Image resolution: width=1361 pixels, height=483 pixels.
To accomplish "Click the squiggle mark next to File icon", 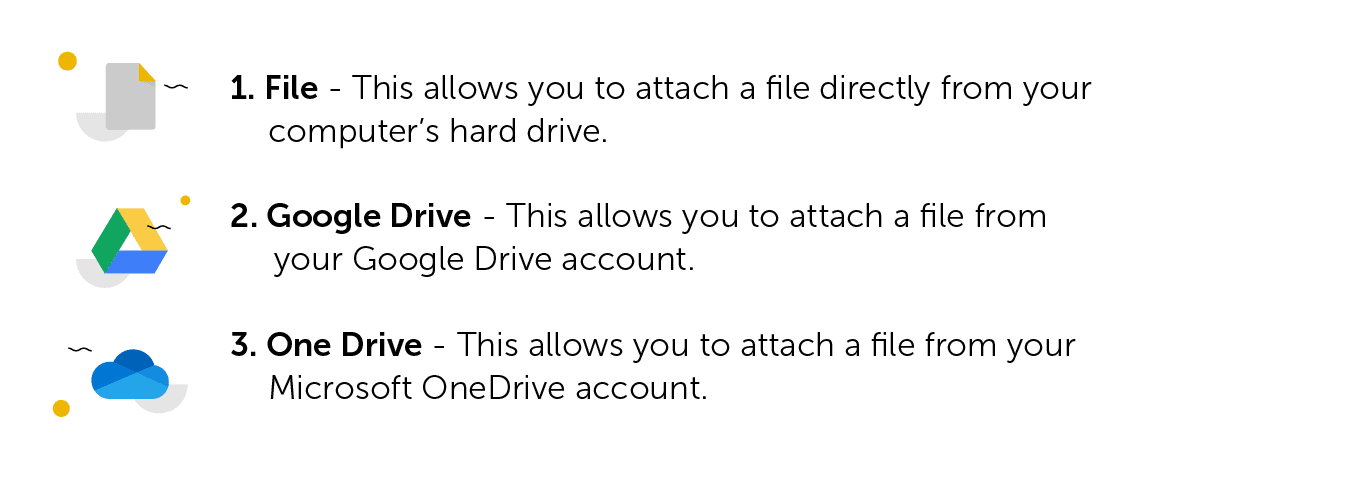I will click(176, 88).
